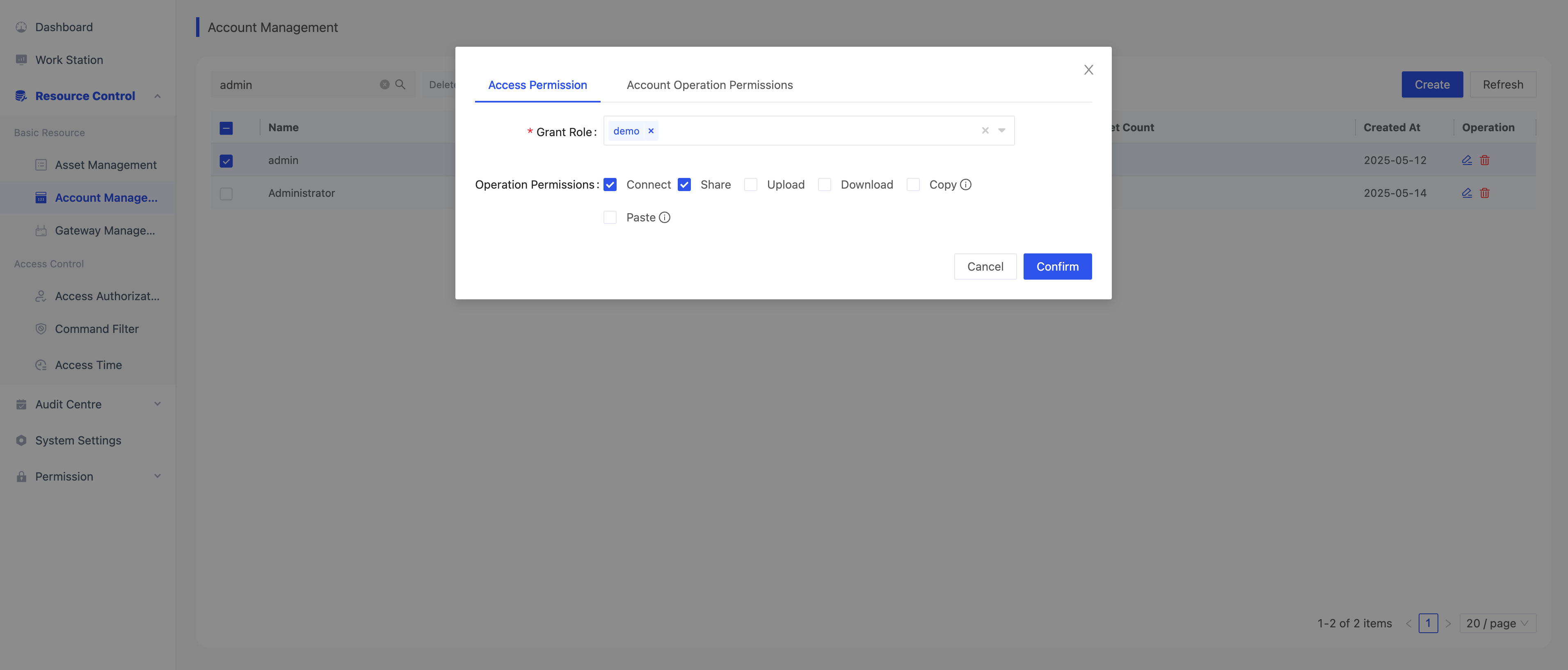Click the Confirm button
The image size is (1568, 670).
click(x=1057, y=267)
